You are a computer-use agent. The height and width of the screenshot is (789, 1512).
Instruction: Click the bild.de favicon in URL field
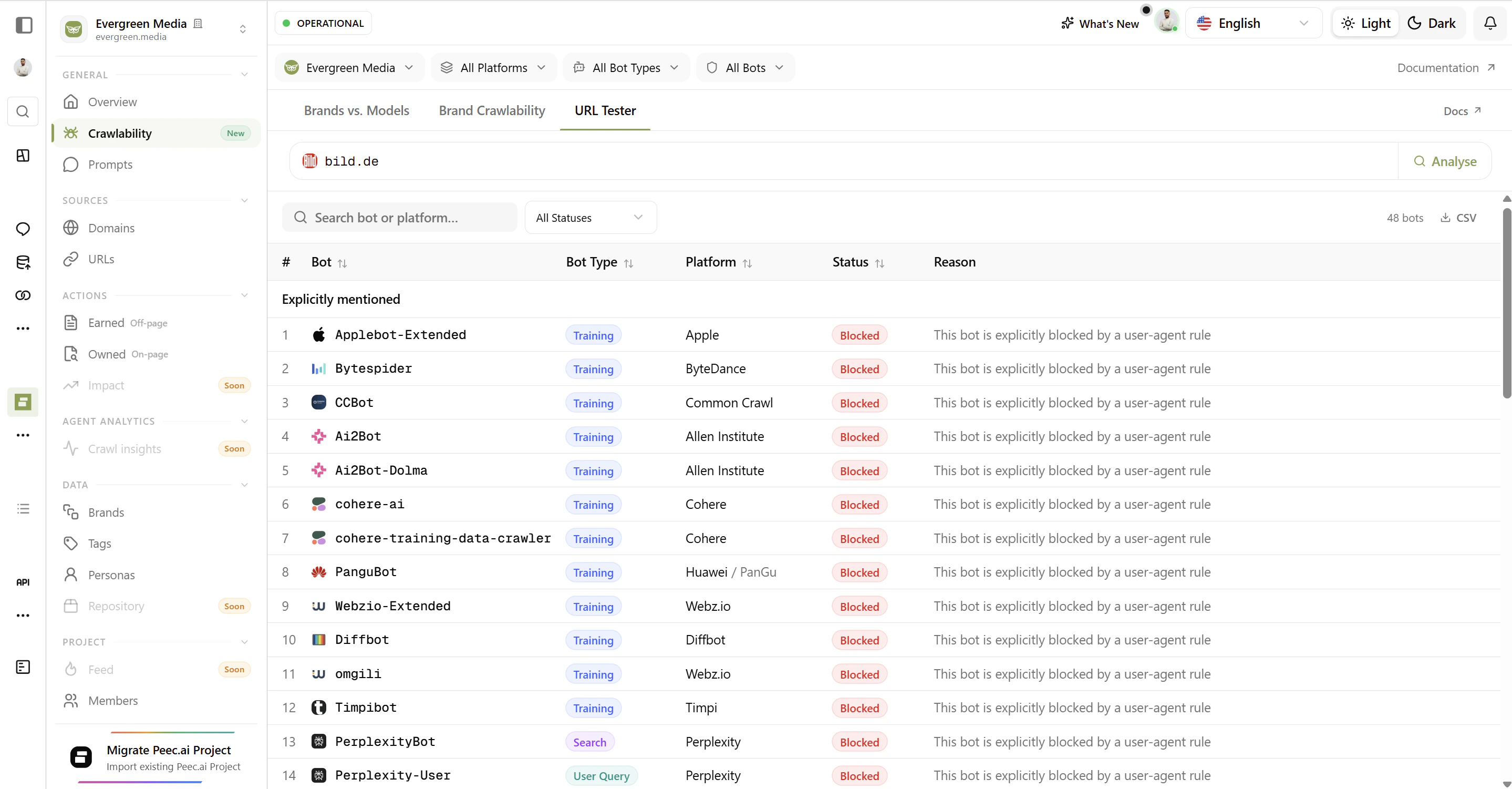click(x=309, y=161)
